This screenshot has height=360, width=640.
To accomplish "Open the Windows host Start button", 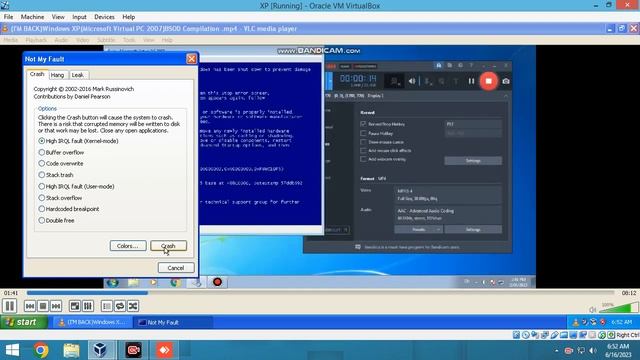I will (x=12, y=350).
